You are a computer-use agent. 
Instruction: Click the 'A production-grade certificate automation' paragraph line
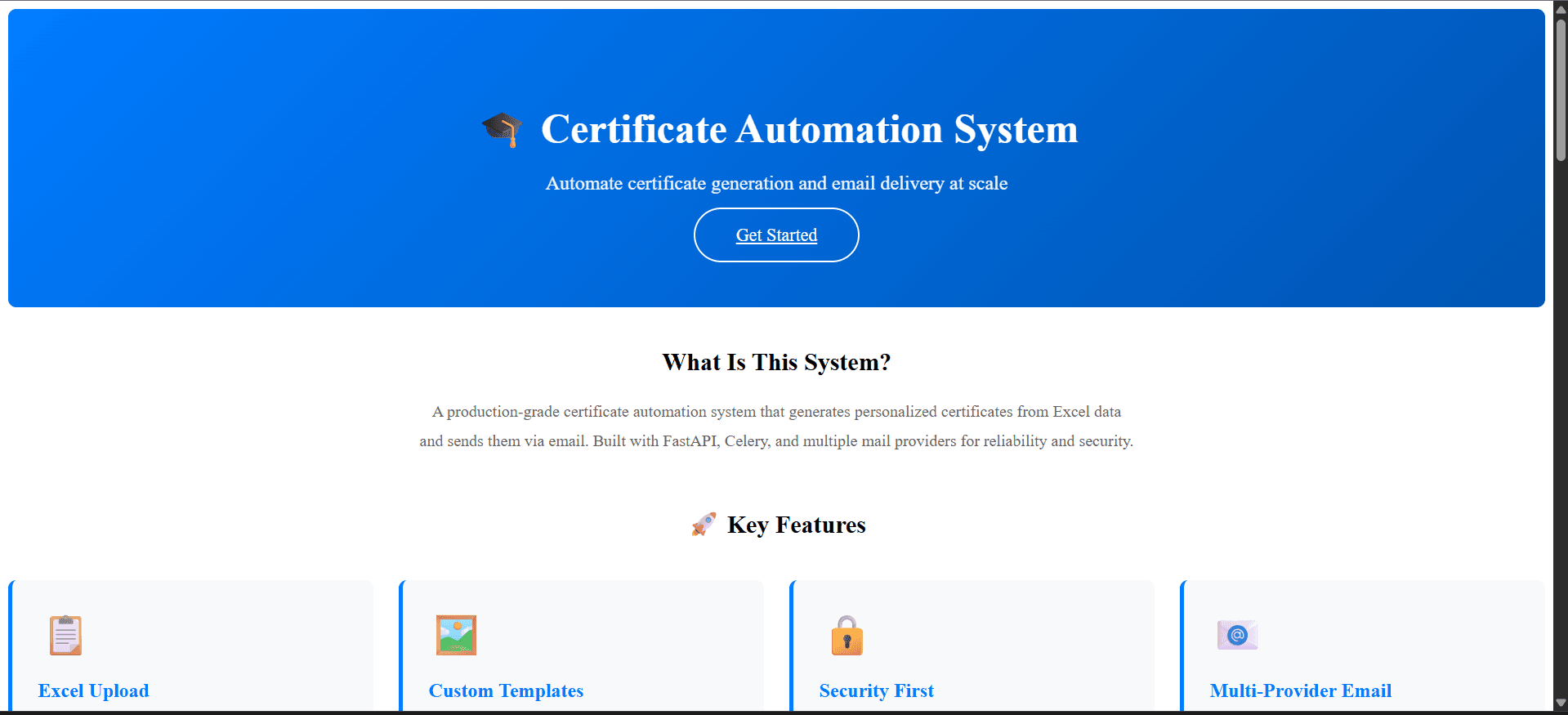coord(776,412)
